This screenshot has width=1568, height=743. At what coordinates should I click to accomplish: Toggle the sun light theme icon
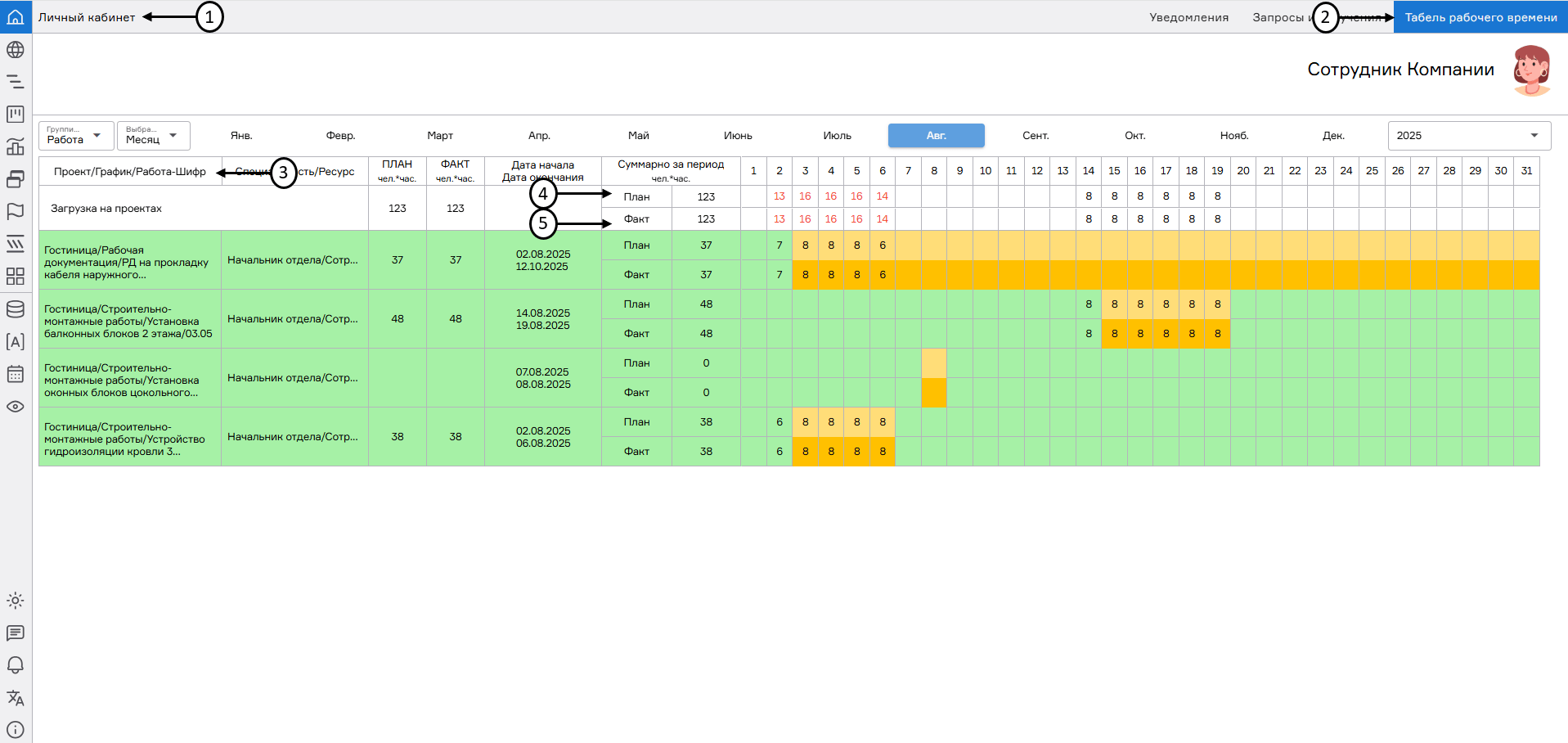16,601
